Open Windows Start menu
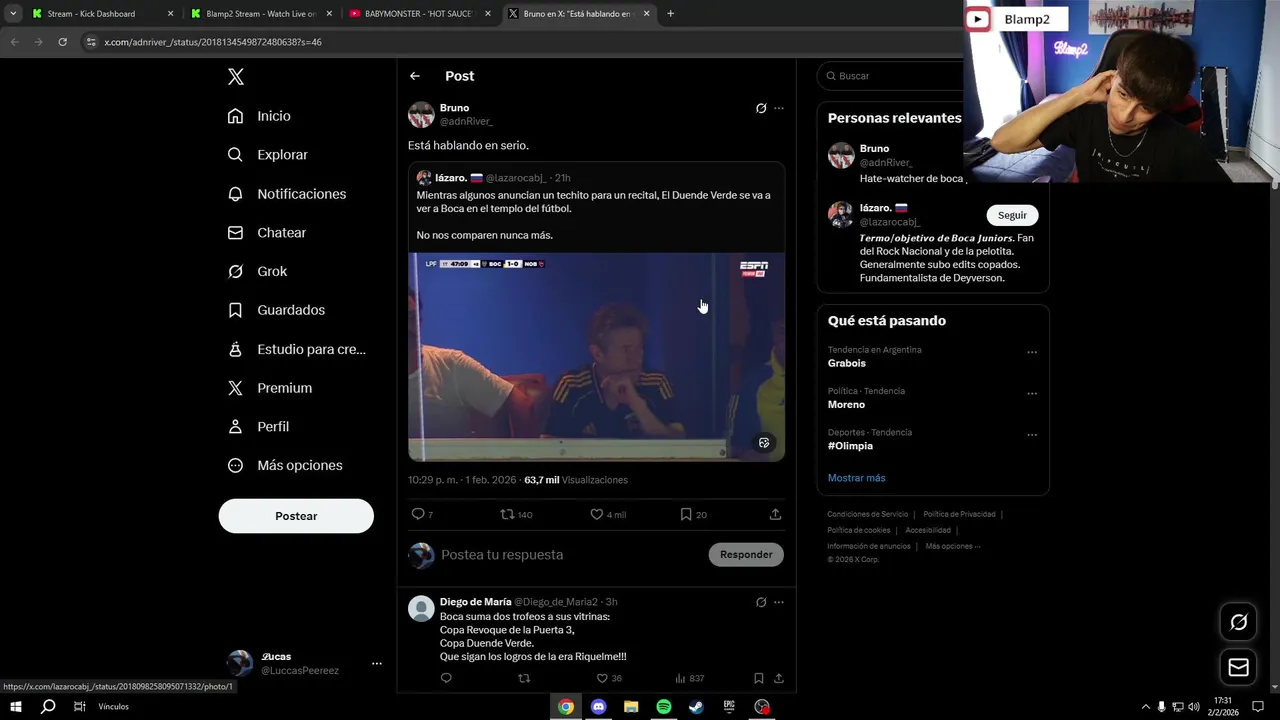1280x720 pixels. click(16, 707)
